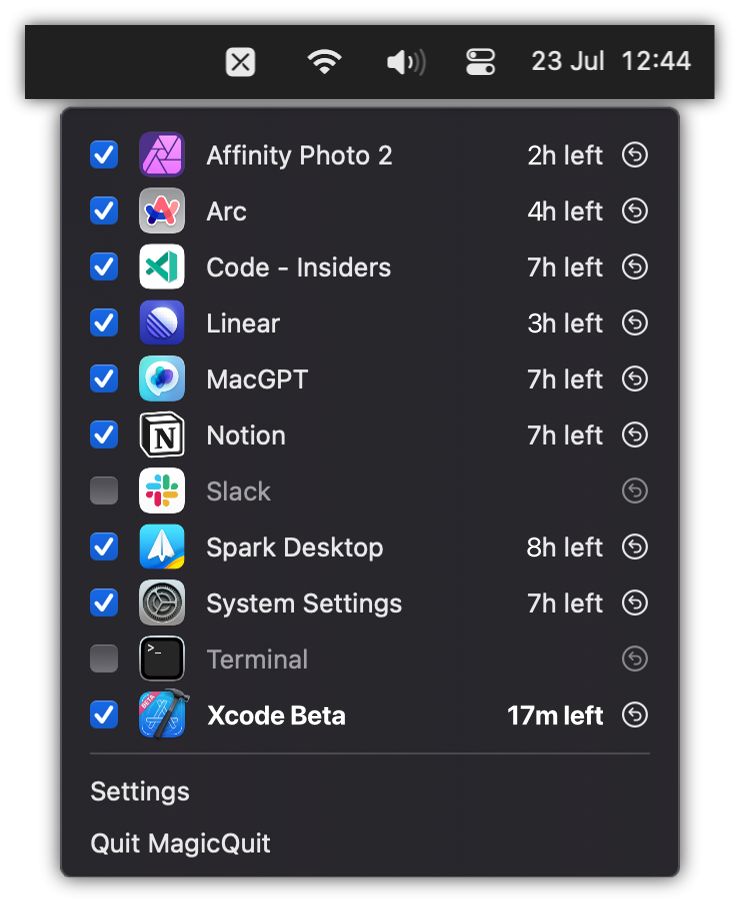Click the Affinity Photo 2 app icon
Screen dimensions: 740x902
162,155
